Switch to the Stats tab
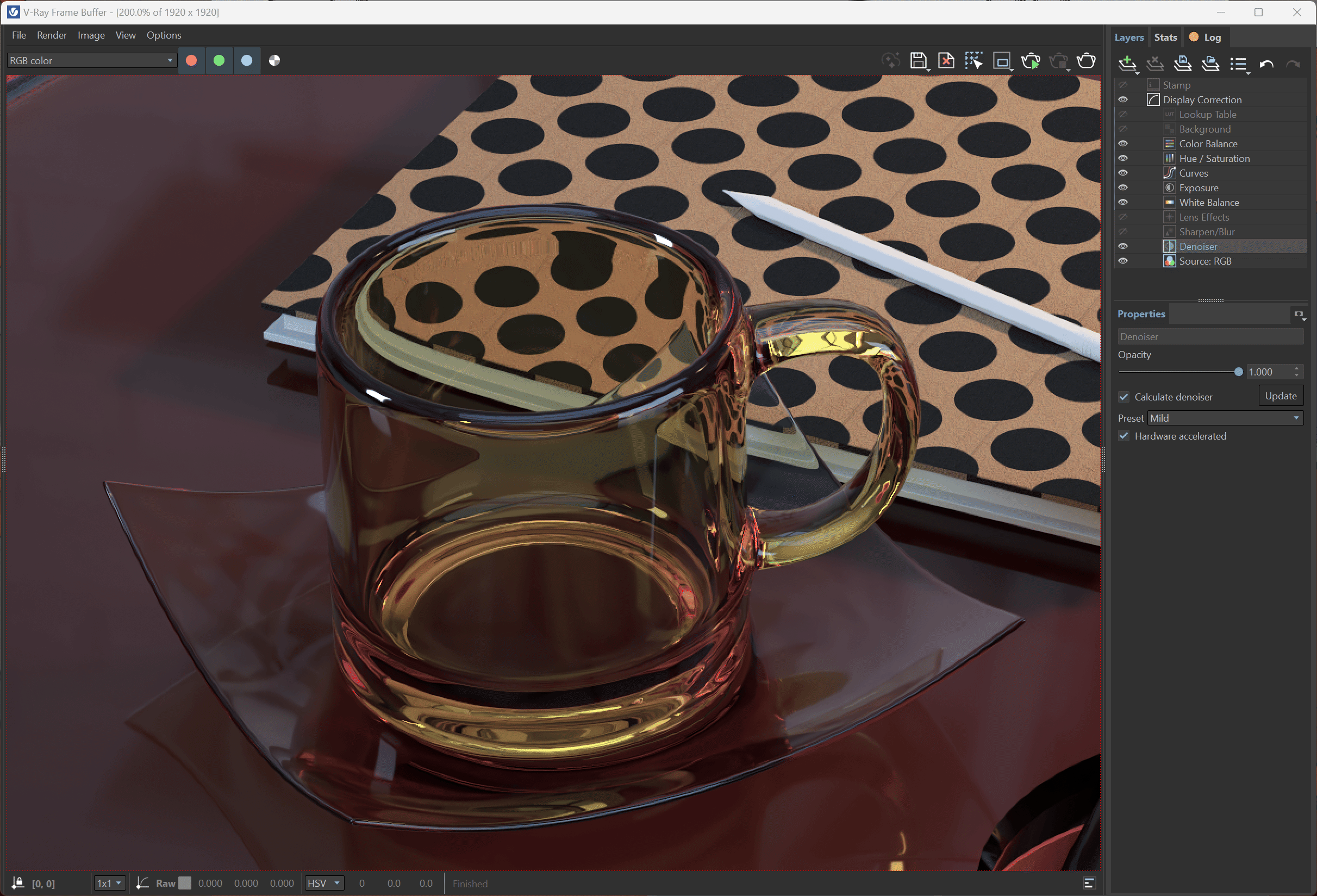Viewport: 1317px width, 896px height. click(x=1165, y=37)
